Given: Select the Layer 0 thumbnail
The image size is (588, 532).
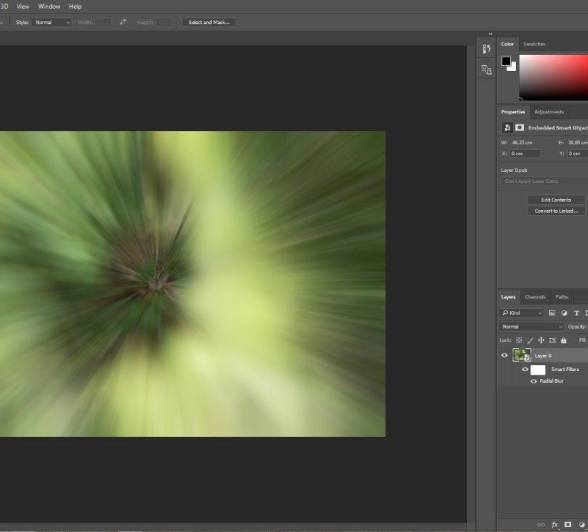Looking at the screenshot, I should [x=521, y=355].
